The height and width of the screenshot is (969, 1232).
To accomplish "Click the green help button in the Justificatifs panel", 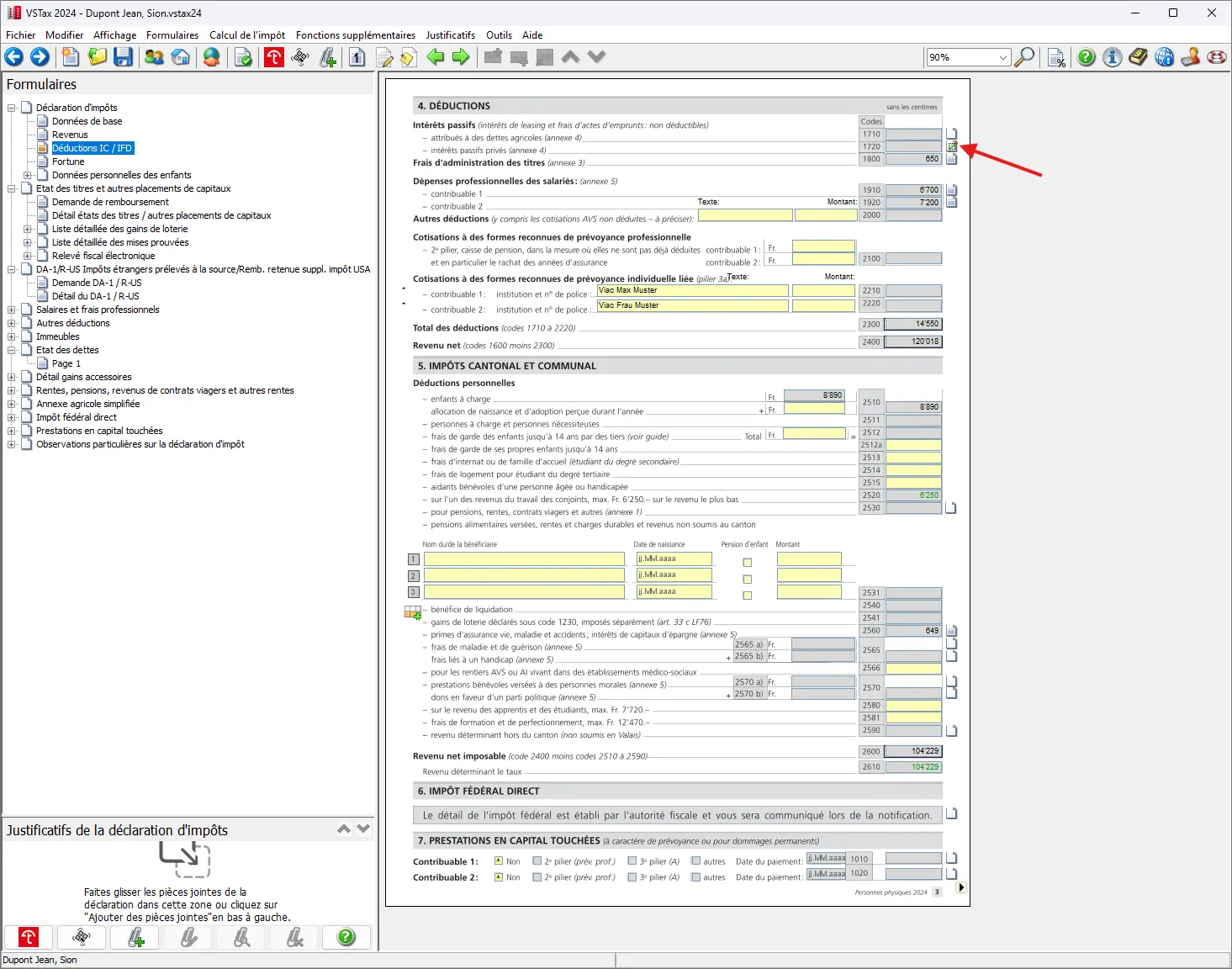I will coord(346,937).
